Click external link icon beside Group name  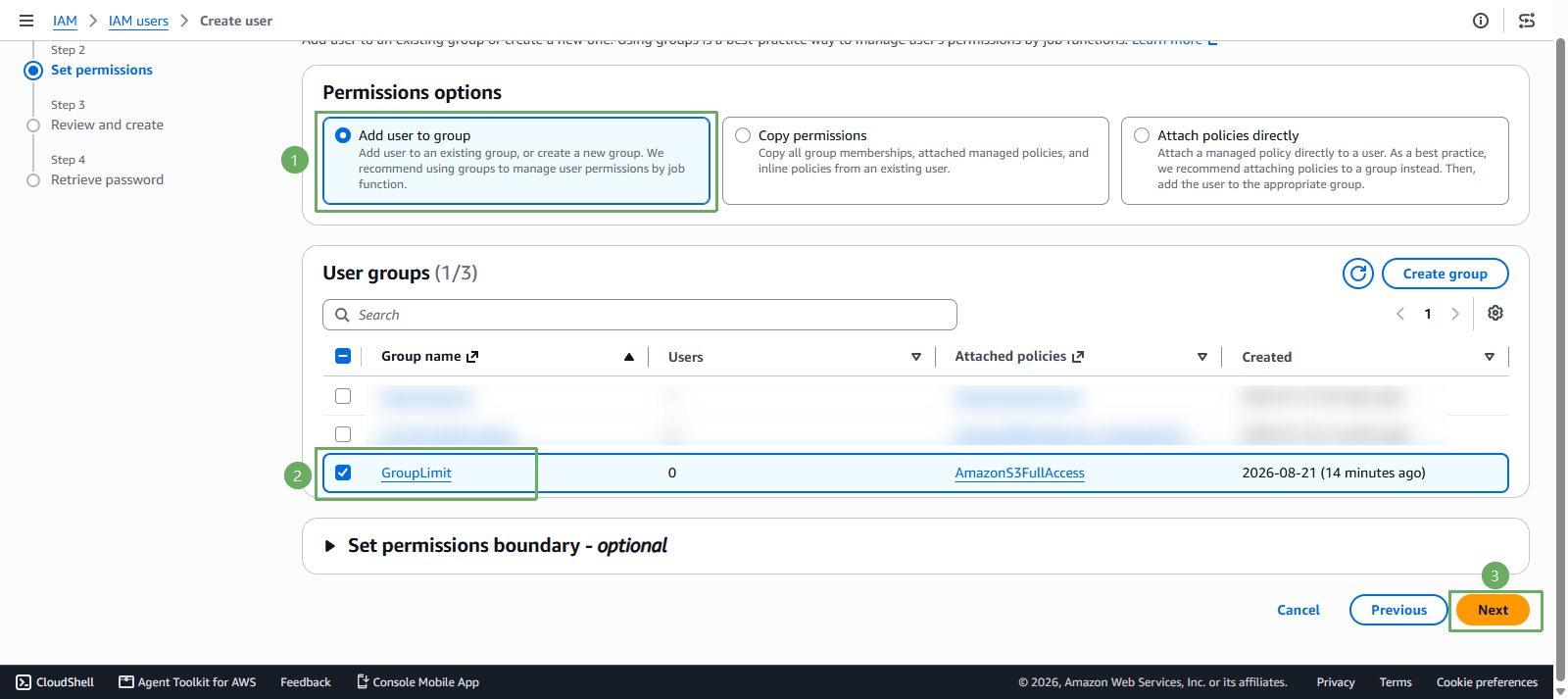472,357
